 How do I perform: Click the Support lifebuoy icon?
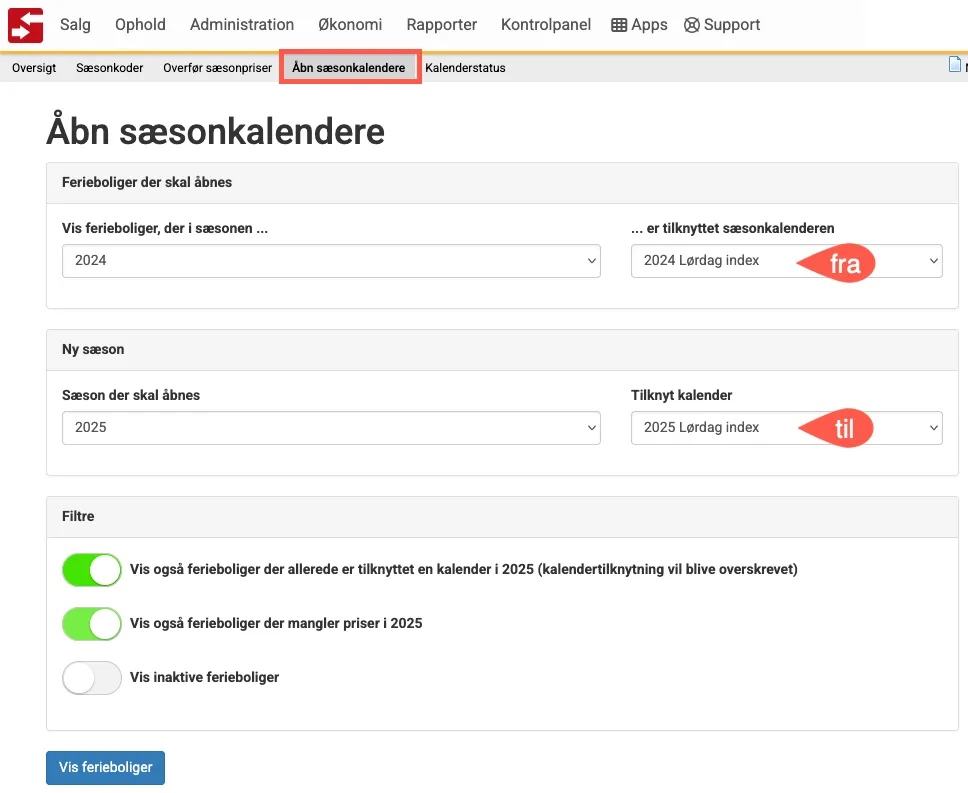(691, 25)
